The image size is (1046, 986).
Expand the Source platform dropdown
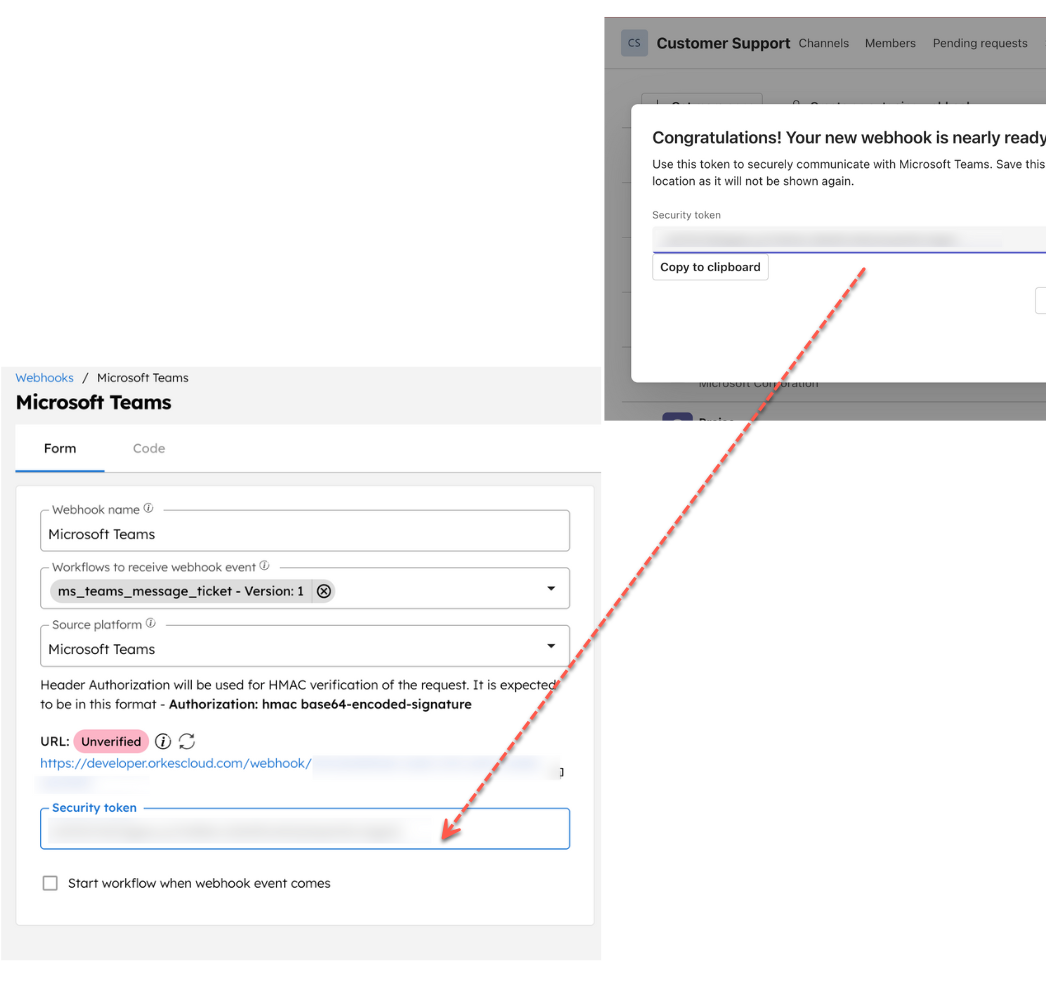551,645
